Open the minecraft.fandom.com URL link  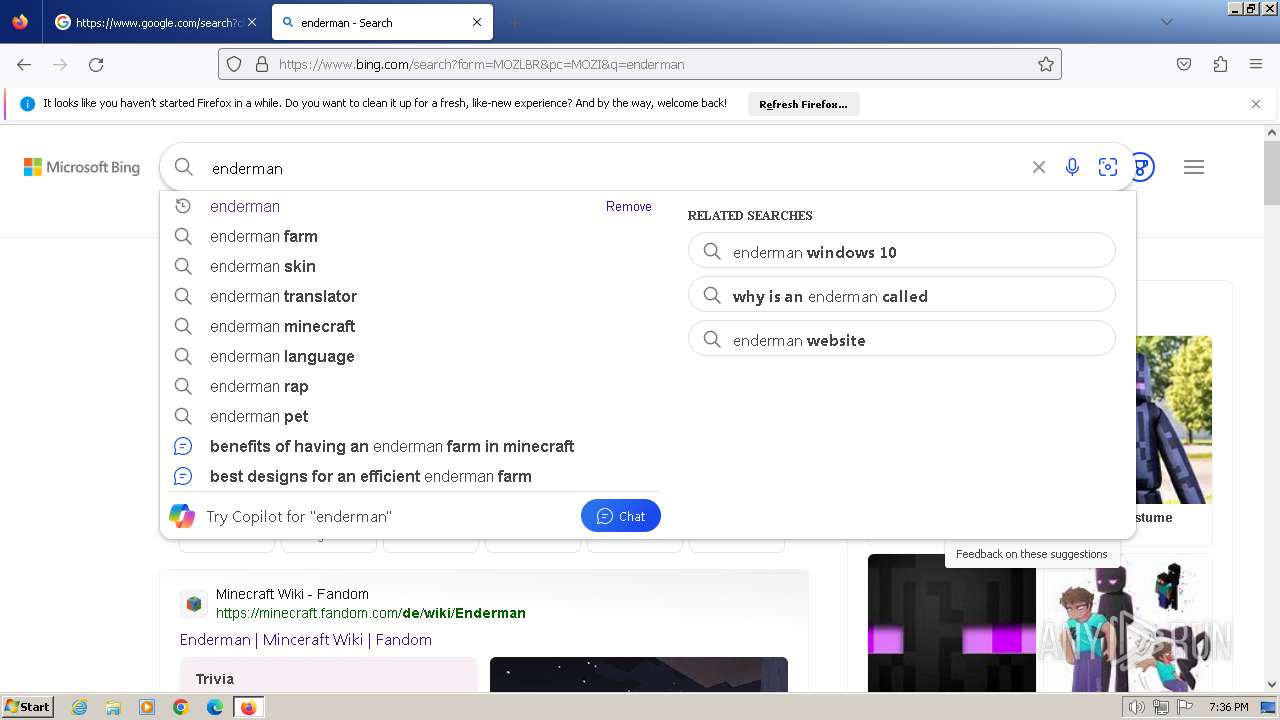click(370, 613)
